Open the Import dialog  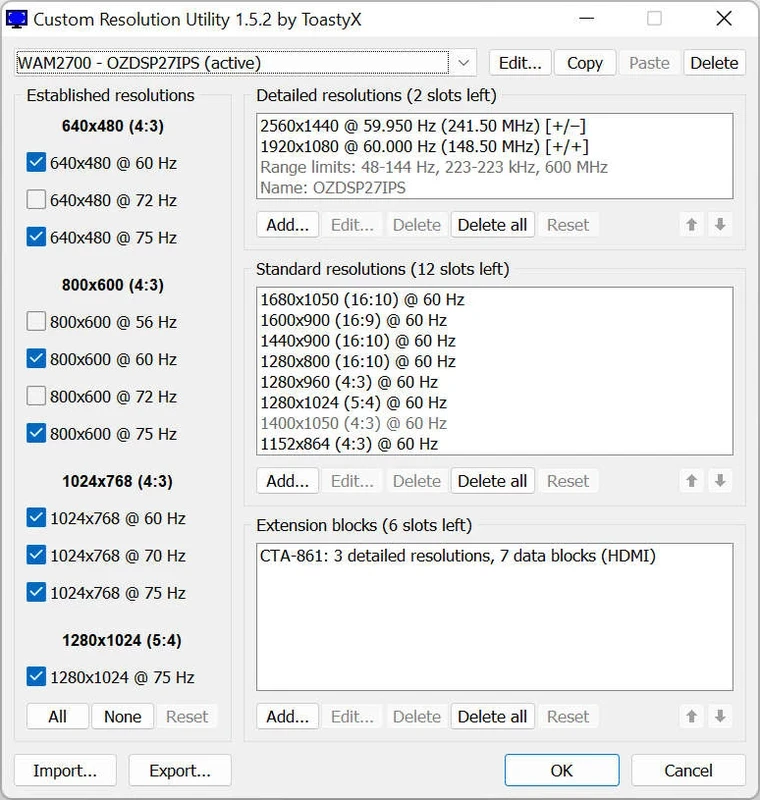[x=65, y=770]
